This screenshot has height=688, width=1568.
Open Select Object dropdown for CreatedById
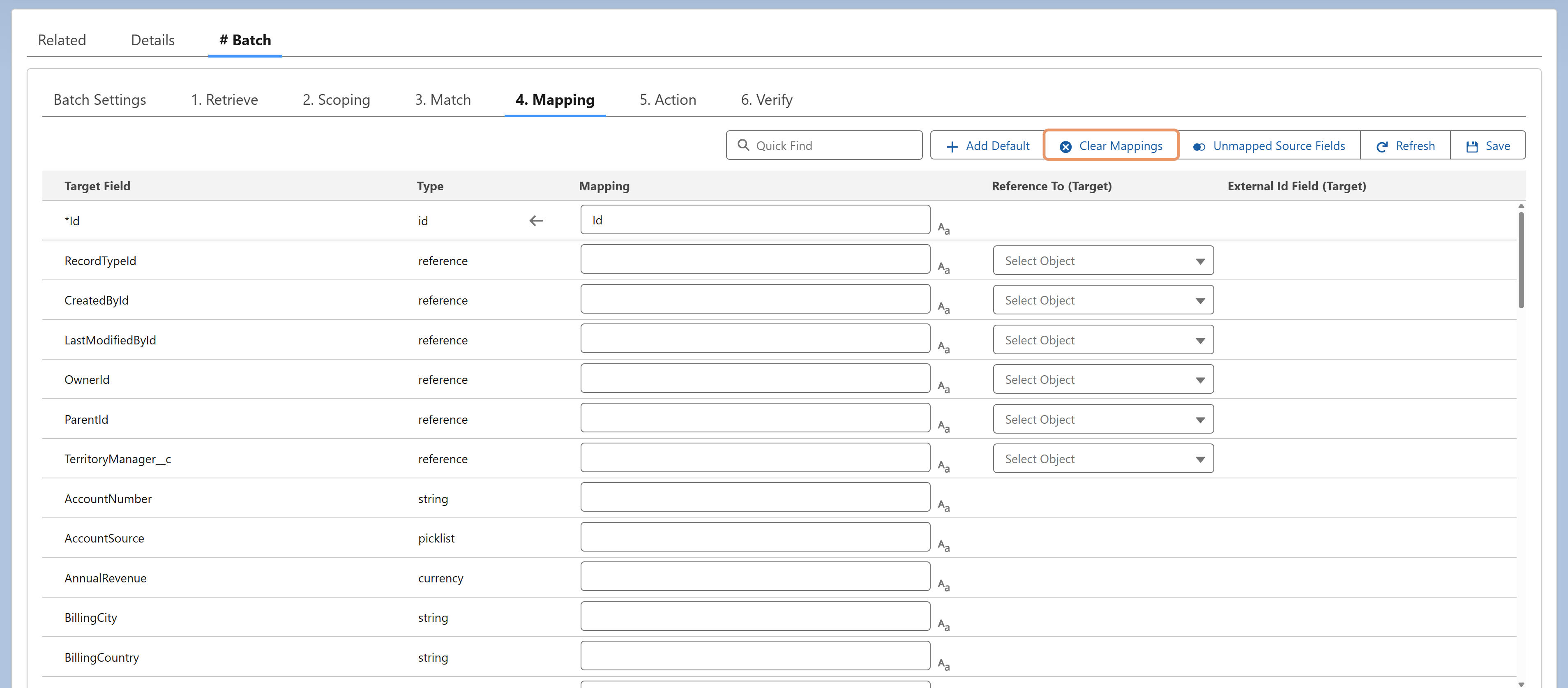coord(1103,300)
